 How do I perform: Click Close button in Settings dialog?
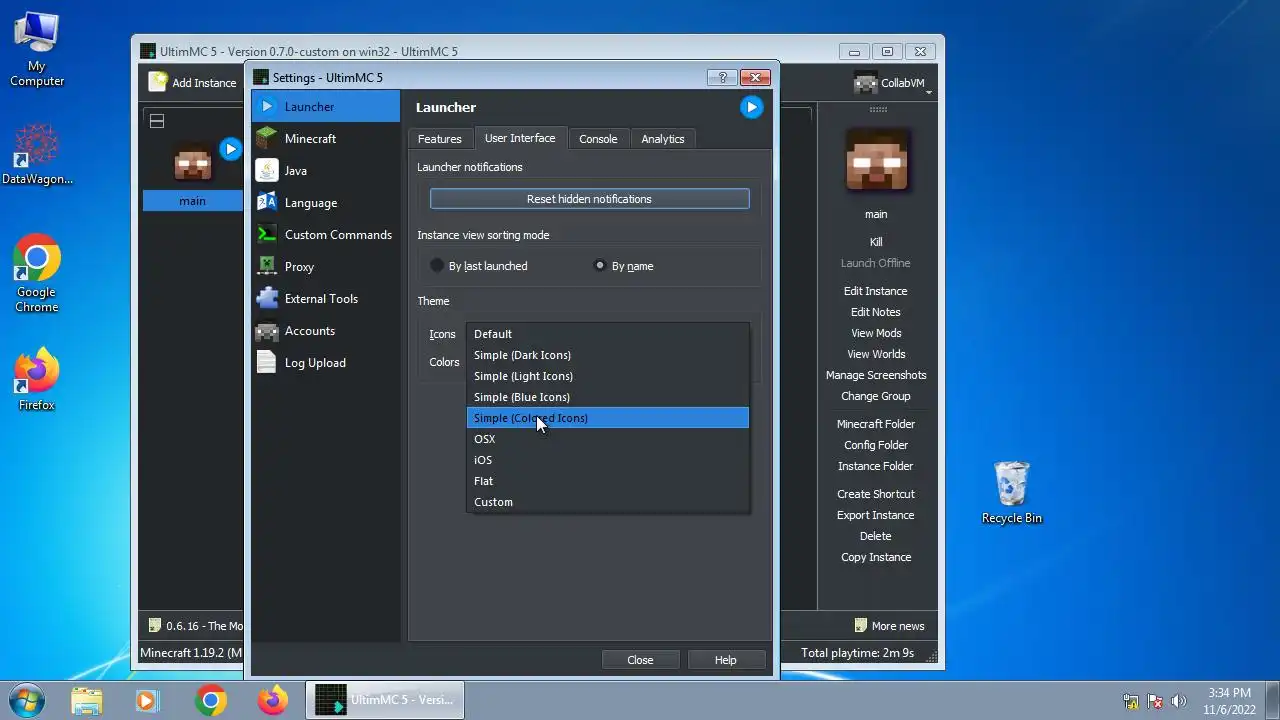click(640, 660)
